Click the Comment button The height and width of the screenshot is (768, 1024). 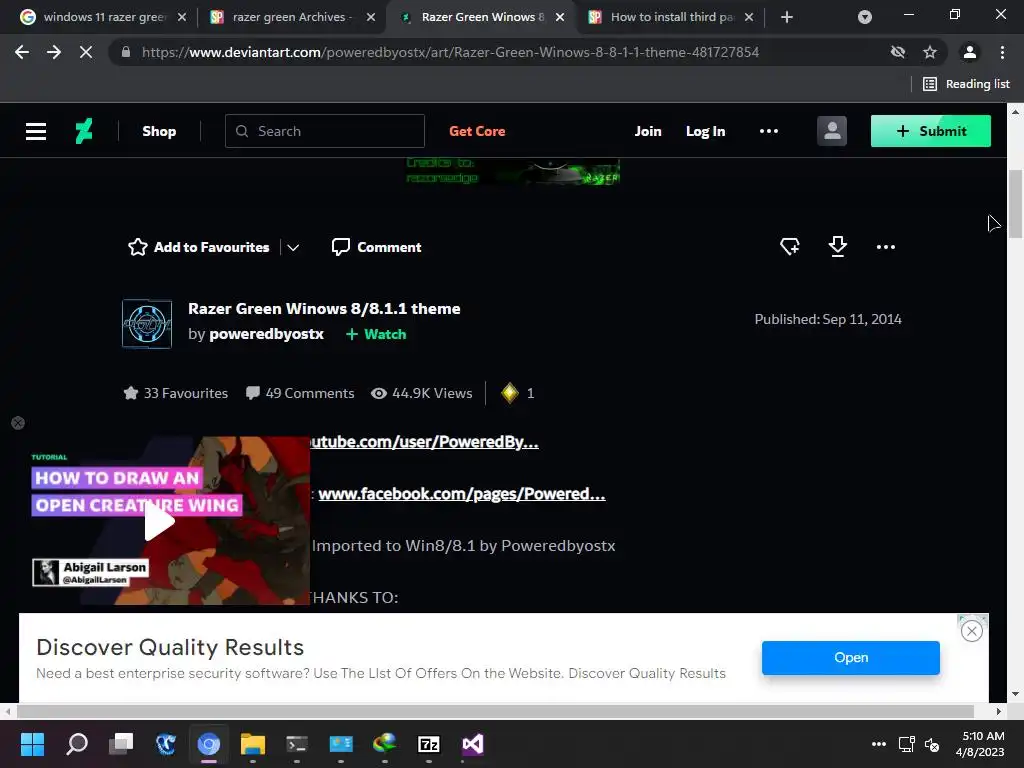pos(376,247)
